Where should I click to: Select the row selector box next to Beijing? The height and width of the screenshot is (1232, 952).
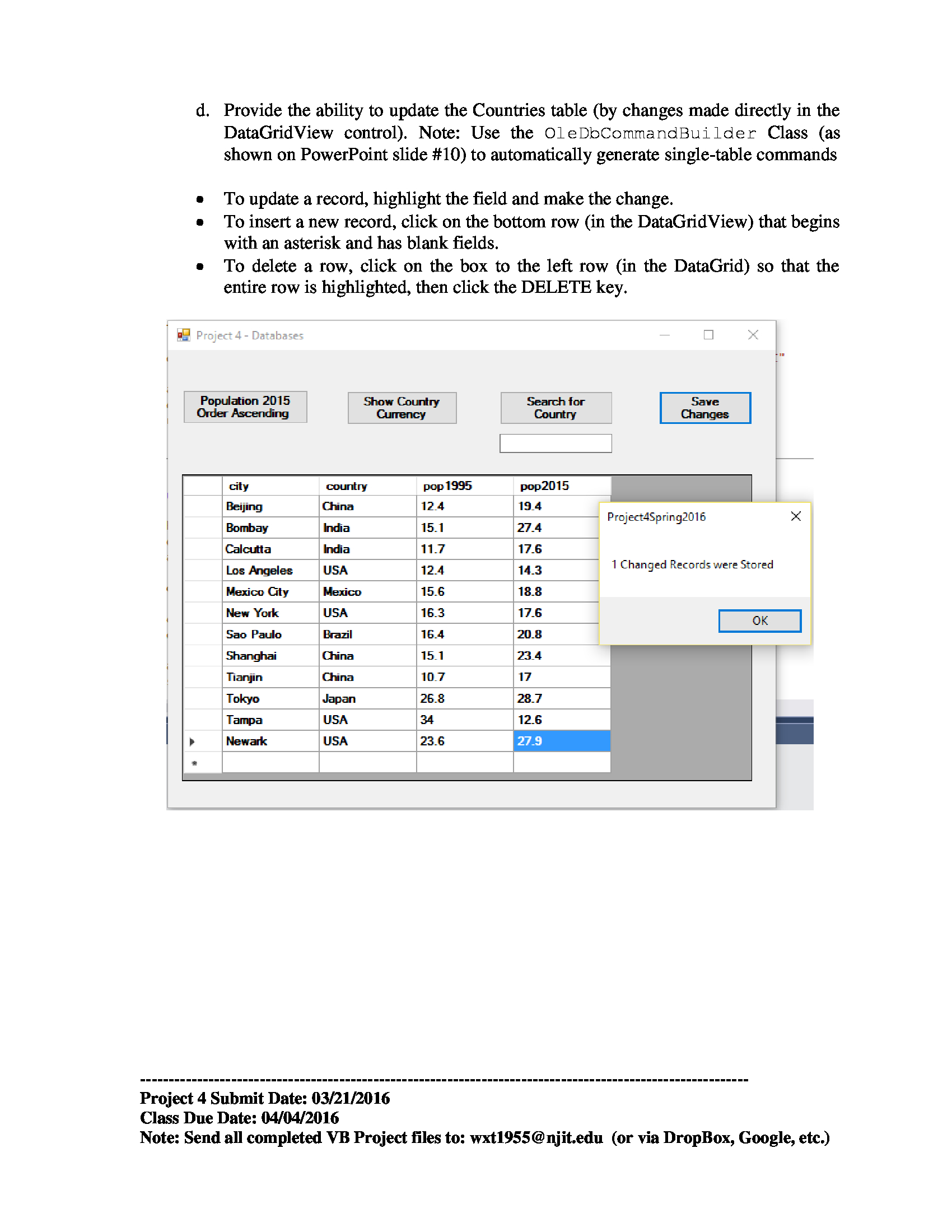click(202, 506)
